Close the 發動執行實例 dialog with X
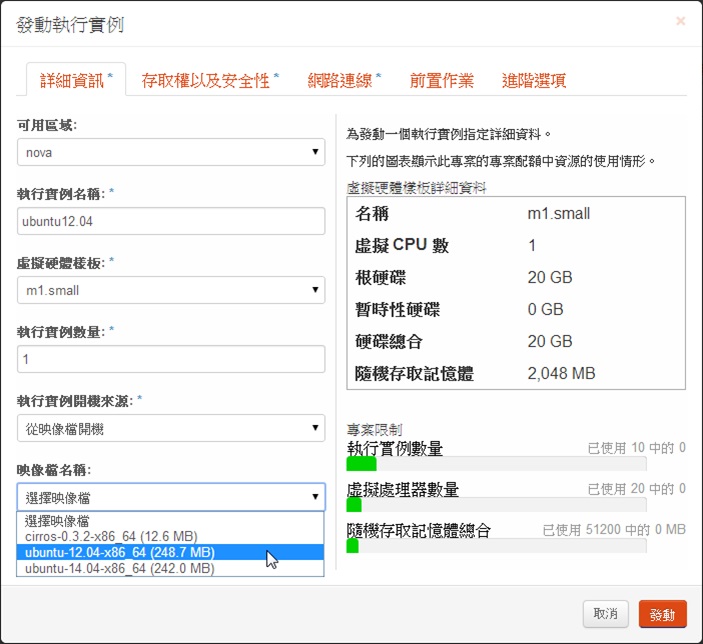 click(681, 21)
